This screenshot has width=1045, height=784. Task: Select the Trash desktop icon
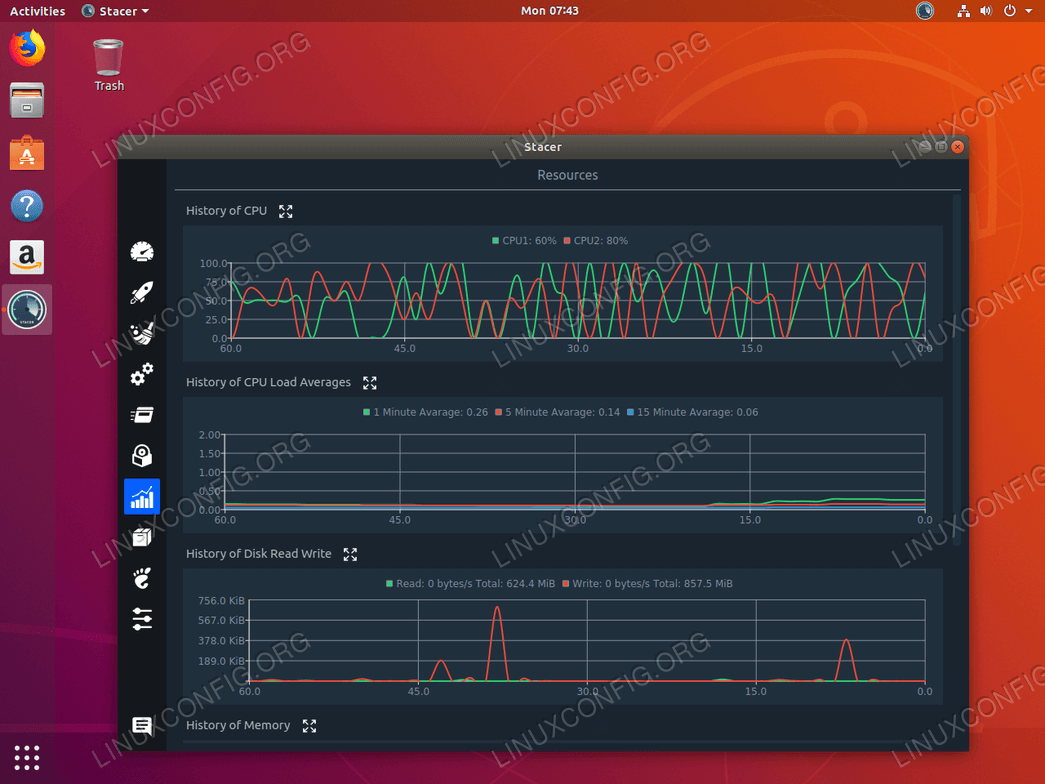point(109,65)
